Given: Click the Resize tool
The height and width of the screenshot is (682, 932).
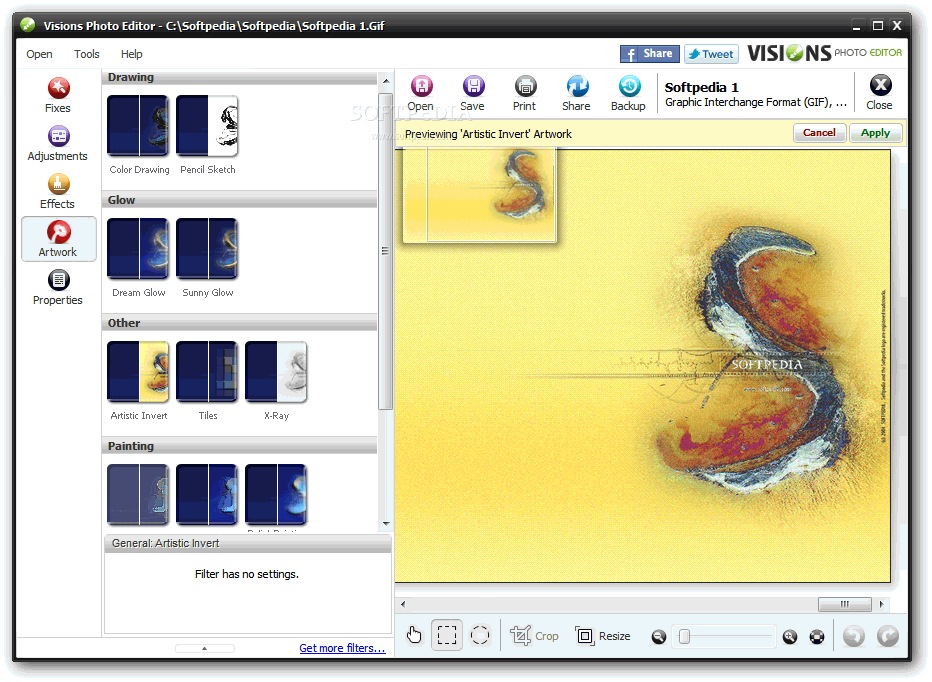Looking at the screenshot, I should pos(603,636).
